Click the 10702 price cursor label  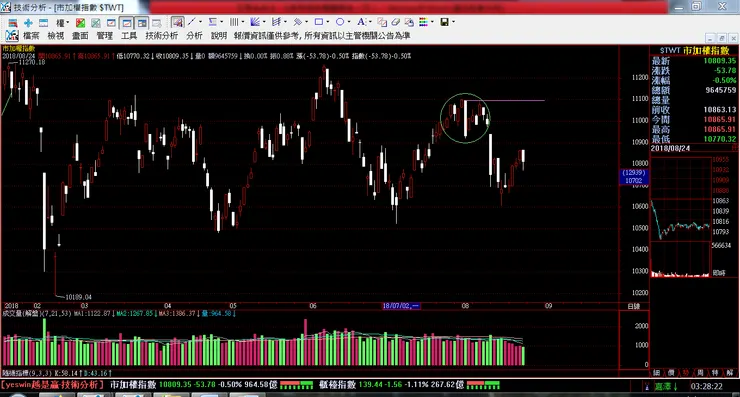tap(634, 180)
